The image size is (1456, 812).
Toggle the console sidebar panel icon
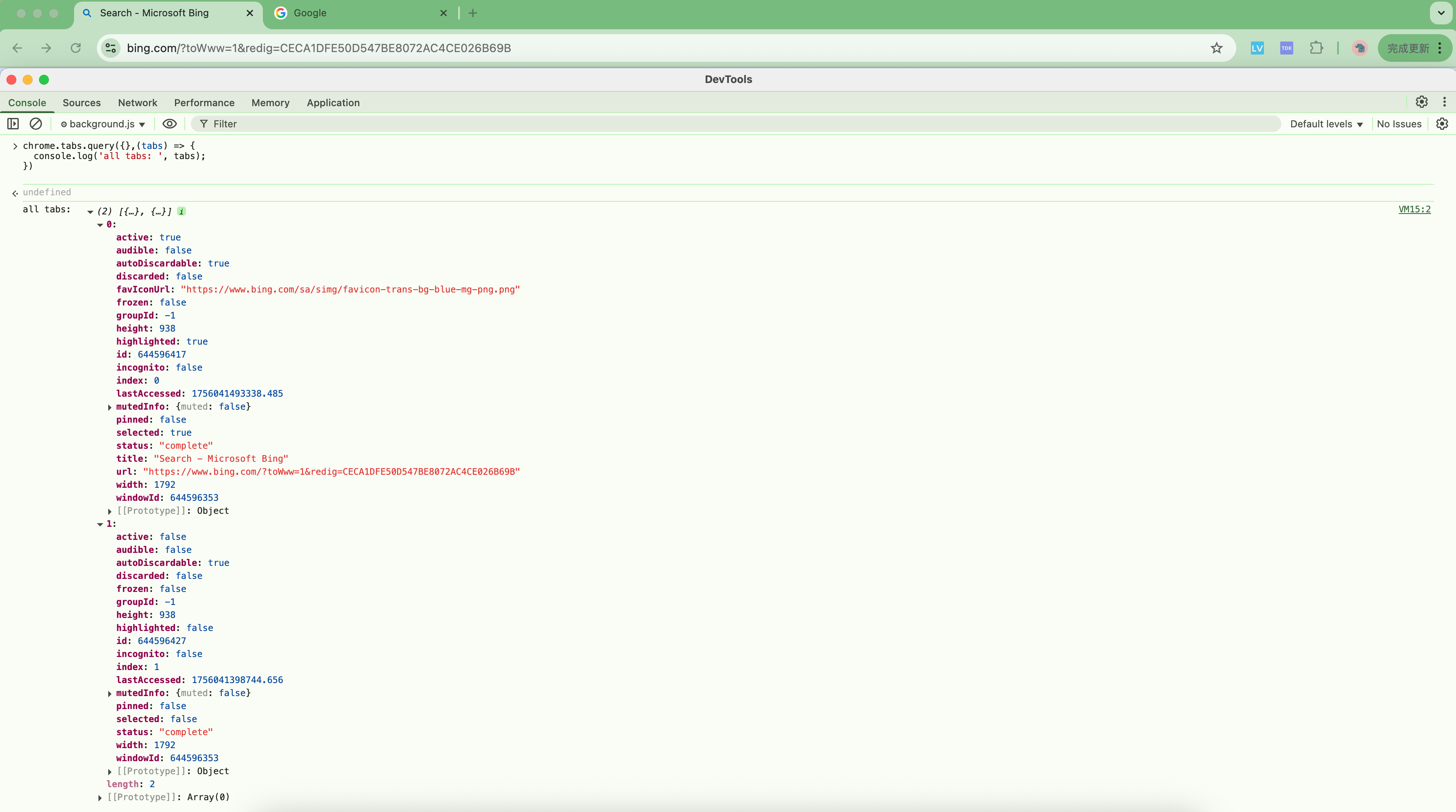pyautogui.click(x=13, y=124)
